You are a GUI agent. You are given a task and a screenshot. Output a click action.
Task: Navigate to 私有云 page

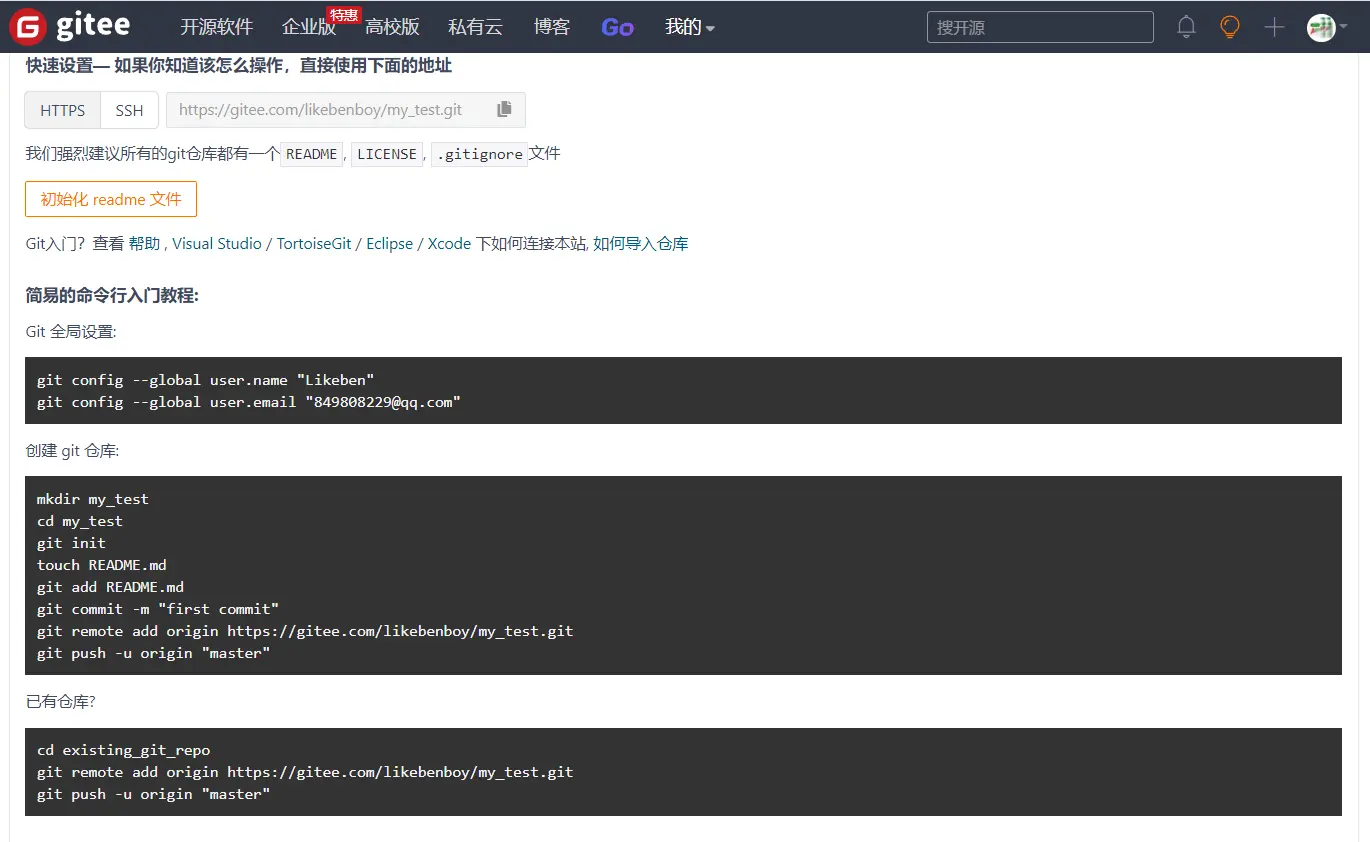click(475, 27)
